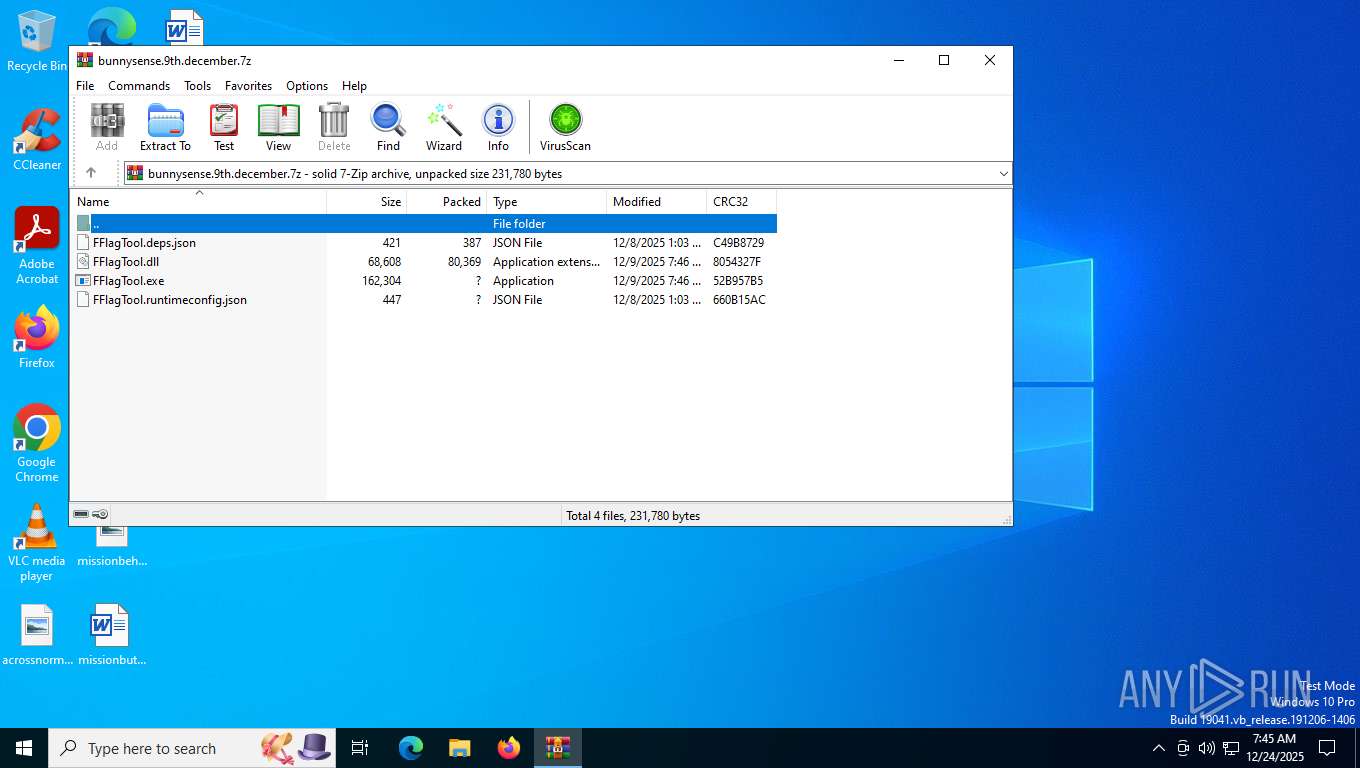This screenshot has width=1360, height=768.
Task: Open the Commands menu
Action: pos(139,86)
